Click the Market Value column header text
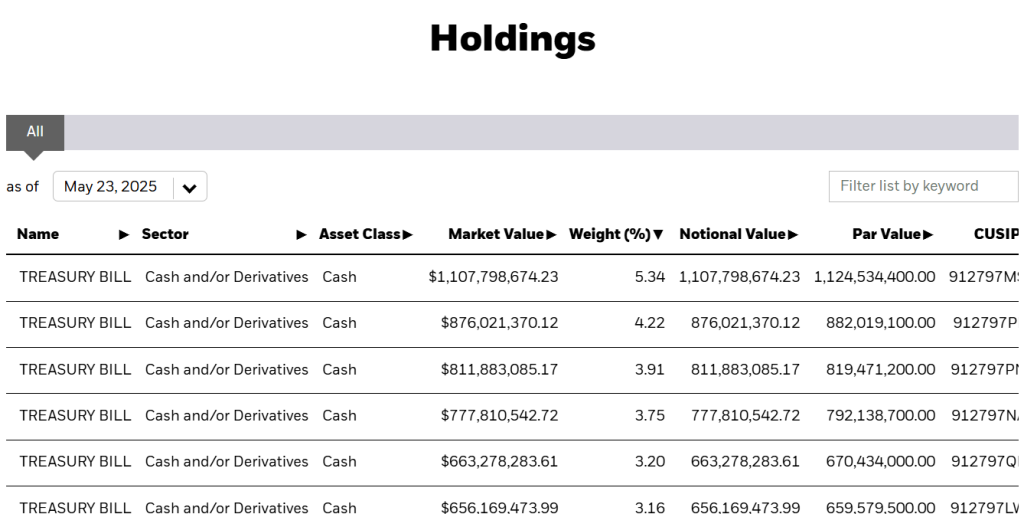 [496, 234]
